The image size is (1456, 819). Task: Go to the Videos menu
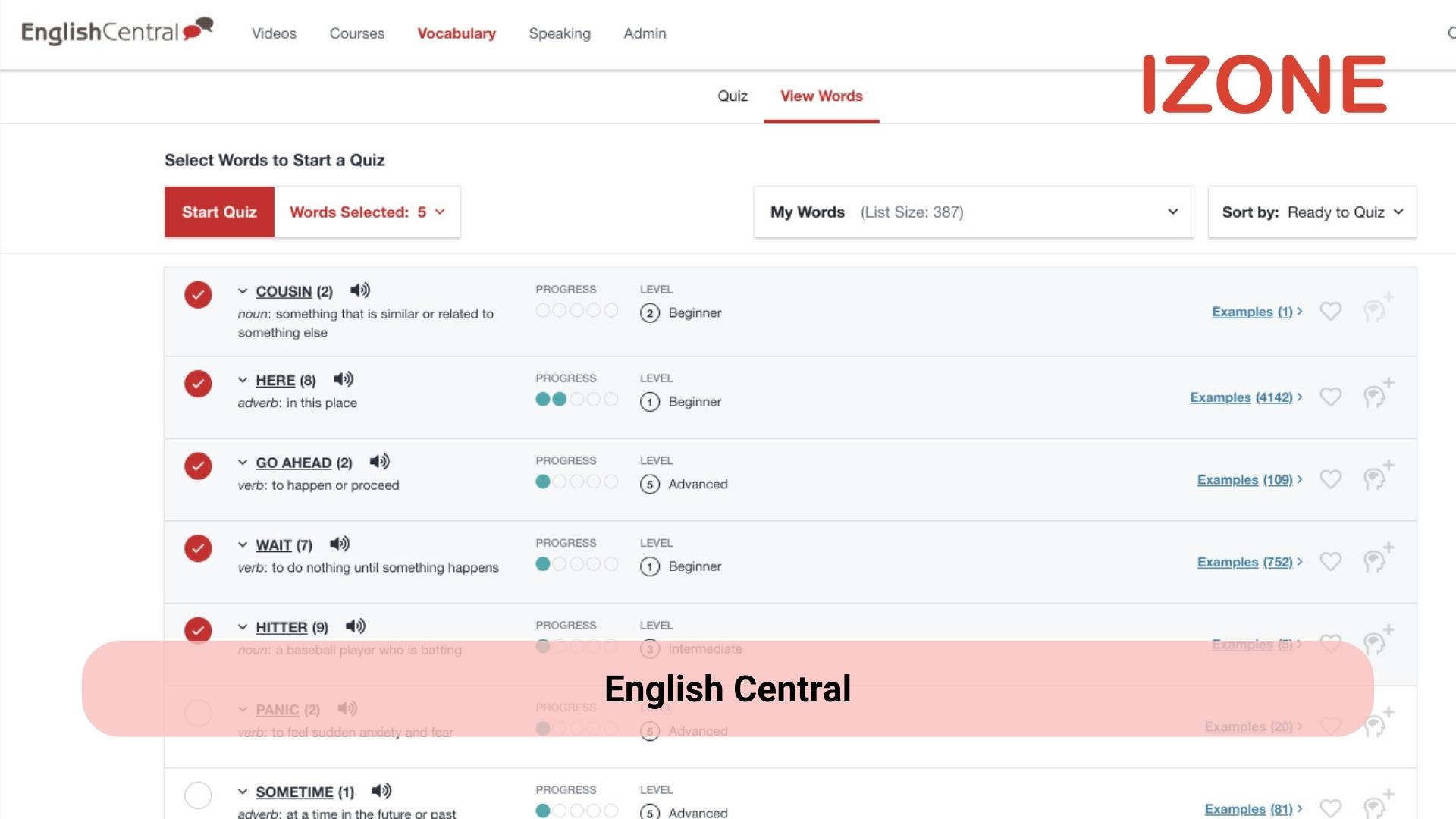tap(274, 33)
